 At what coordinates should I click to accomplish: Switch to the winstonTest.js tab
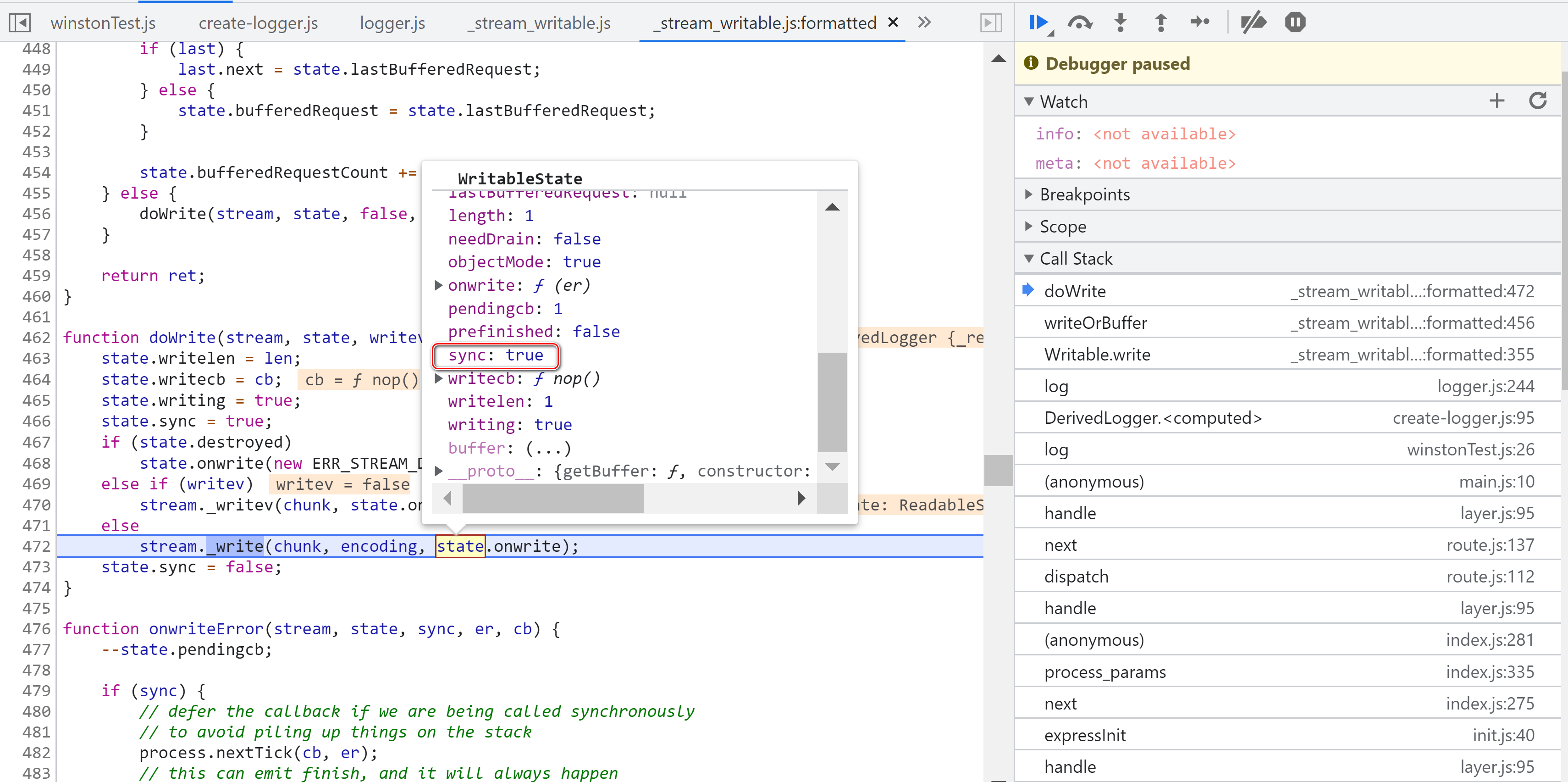click(103, 23)
